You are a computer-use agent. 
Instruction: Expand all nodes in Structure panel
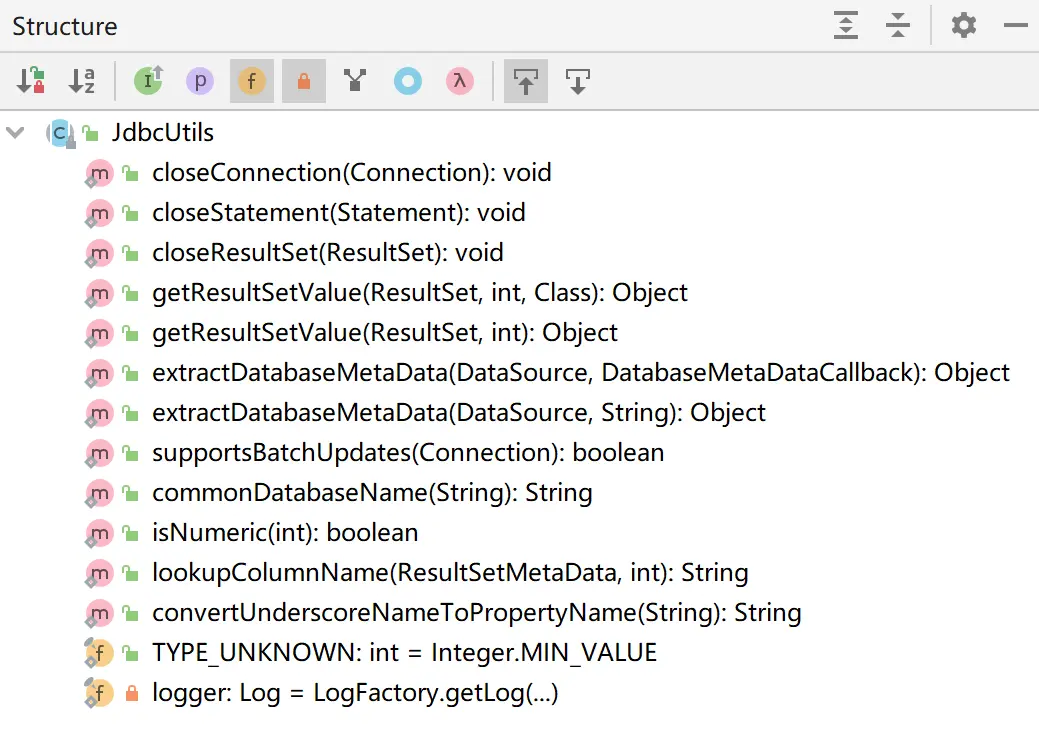tap(846, 25)
